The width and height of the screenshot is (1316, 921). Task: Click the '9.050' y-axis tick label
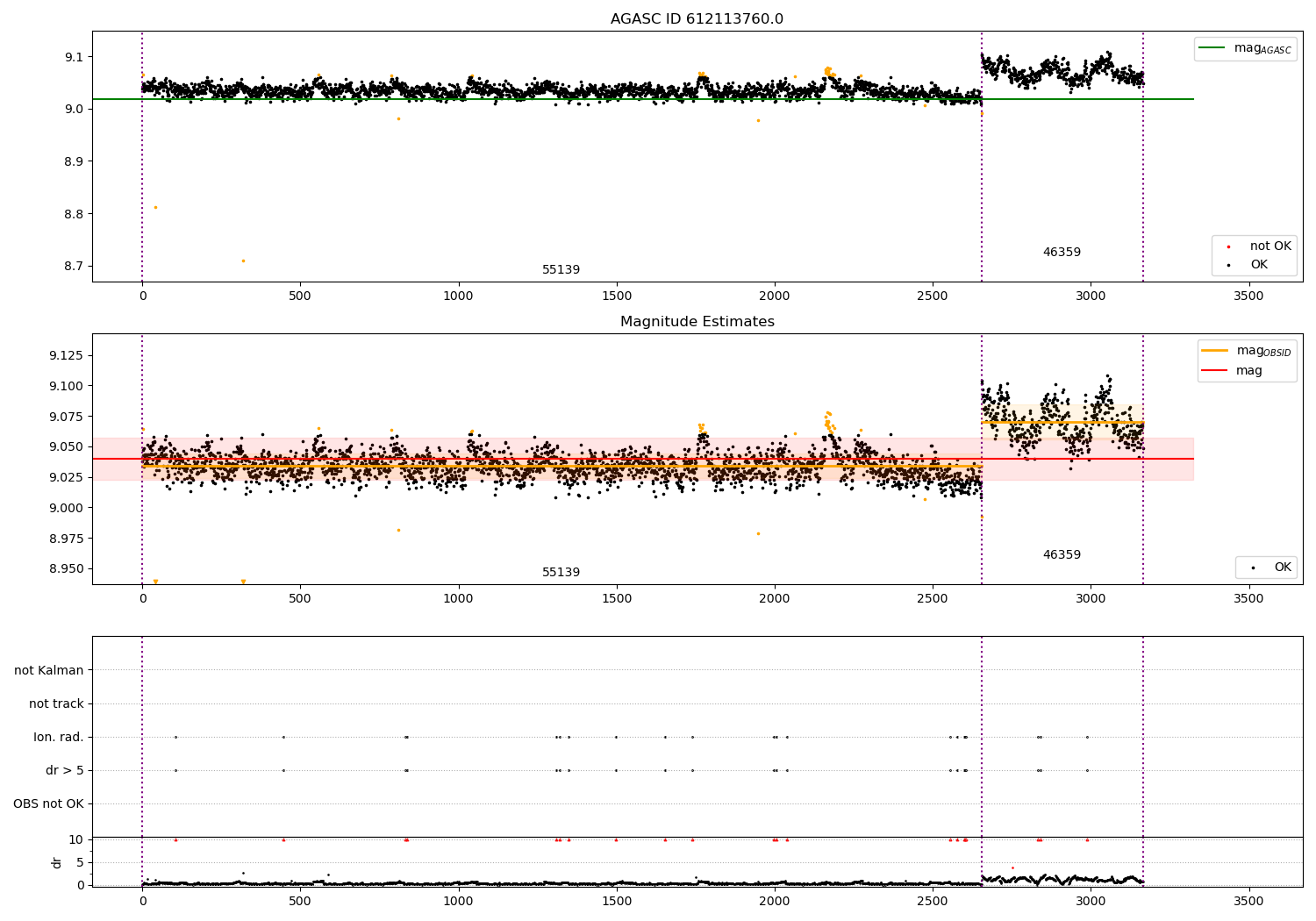click(x=67, y=446)
